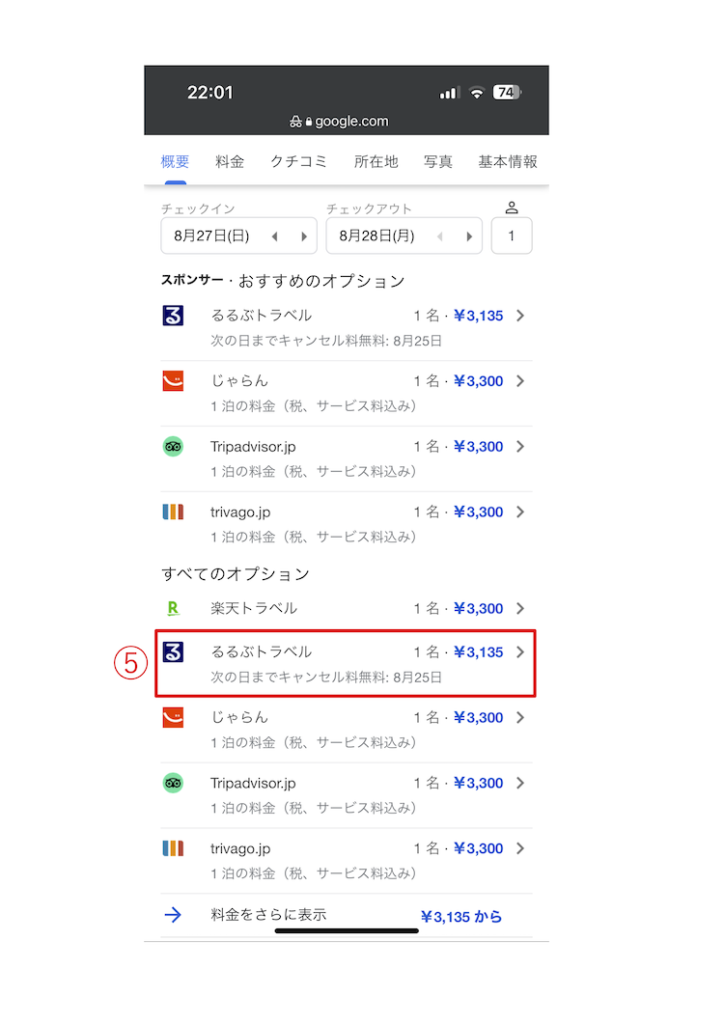Click trivago.jp name in all options
This screenshot has width=724, height=1024.
[240, 848]
